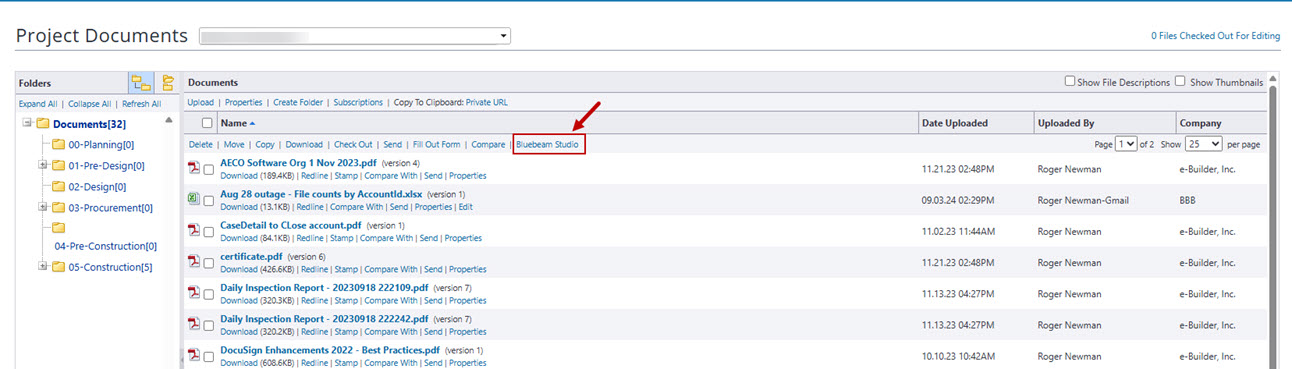Click PDF icon for AECO Software Org file
Image resolution: width=1292 pixels, height=369 pixels.
[194, 168]
